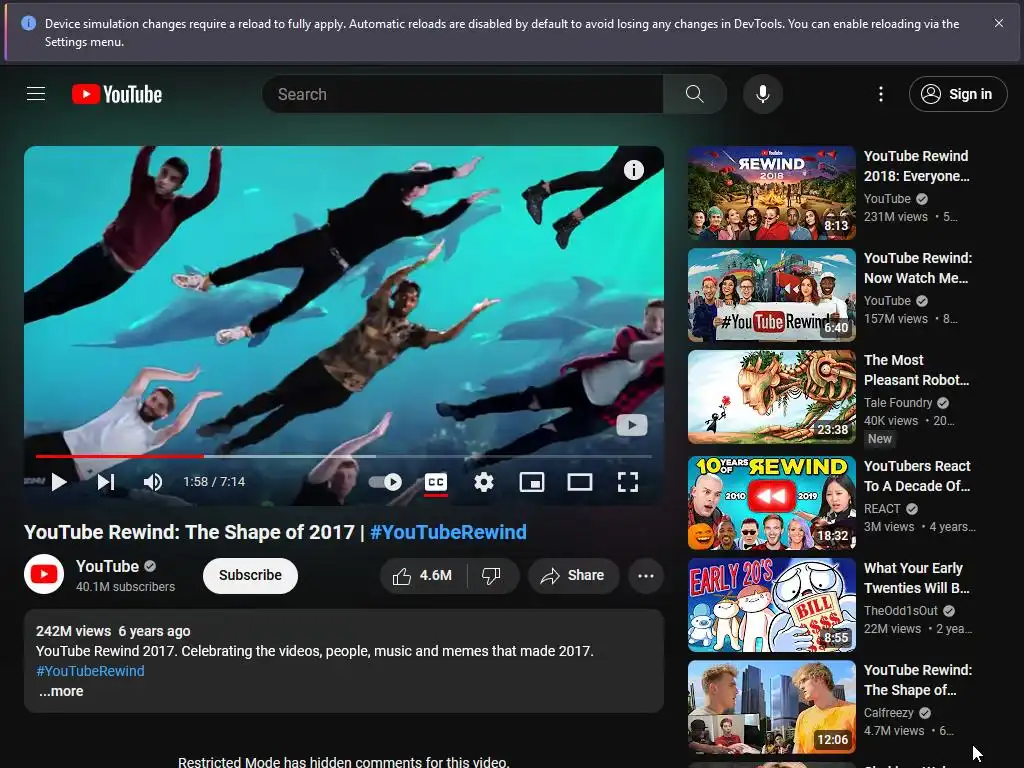Toggle the autoplay switch

(385, 482)
